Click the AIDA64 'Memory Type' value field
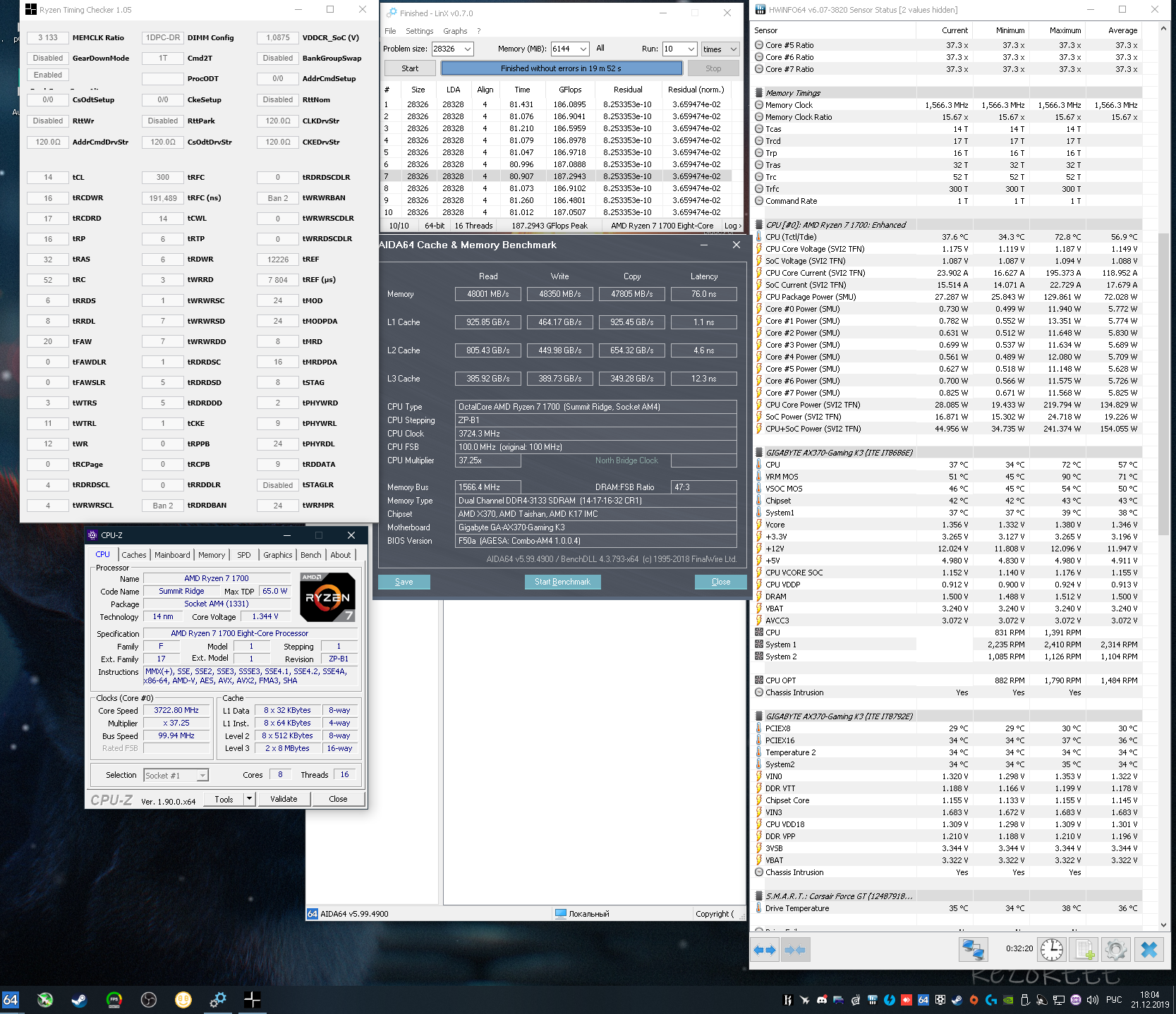 pyautogui.click(x=596, y=501)
